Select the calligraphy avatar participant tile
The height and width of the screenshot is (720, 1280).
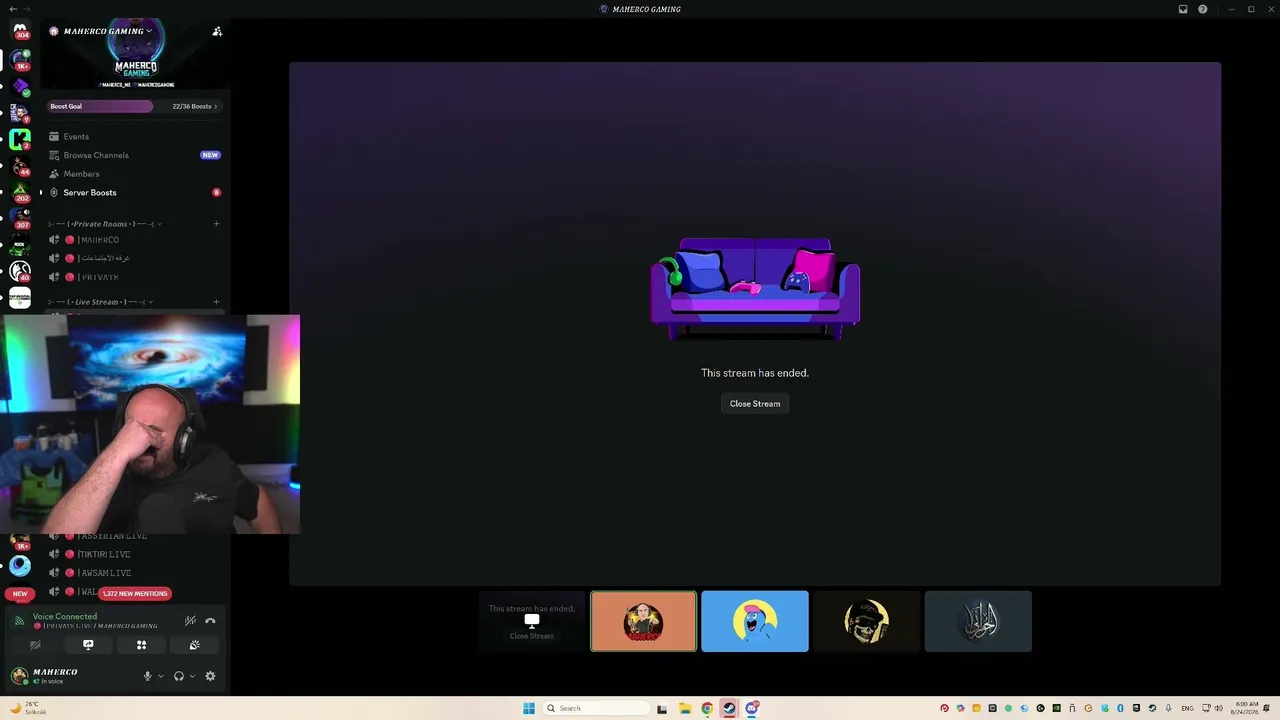coord(978,621)
